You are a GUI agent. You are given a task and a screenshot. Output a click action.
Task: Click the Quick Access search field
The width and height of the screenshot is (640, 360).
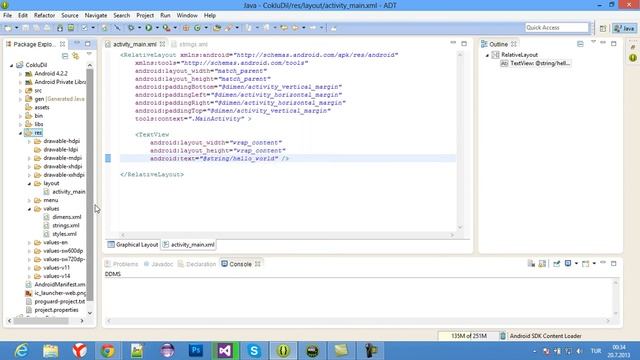tap(556, 28)
